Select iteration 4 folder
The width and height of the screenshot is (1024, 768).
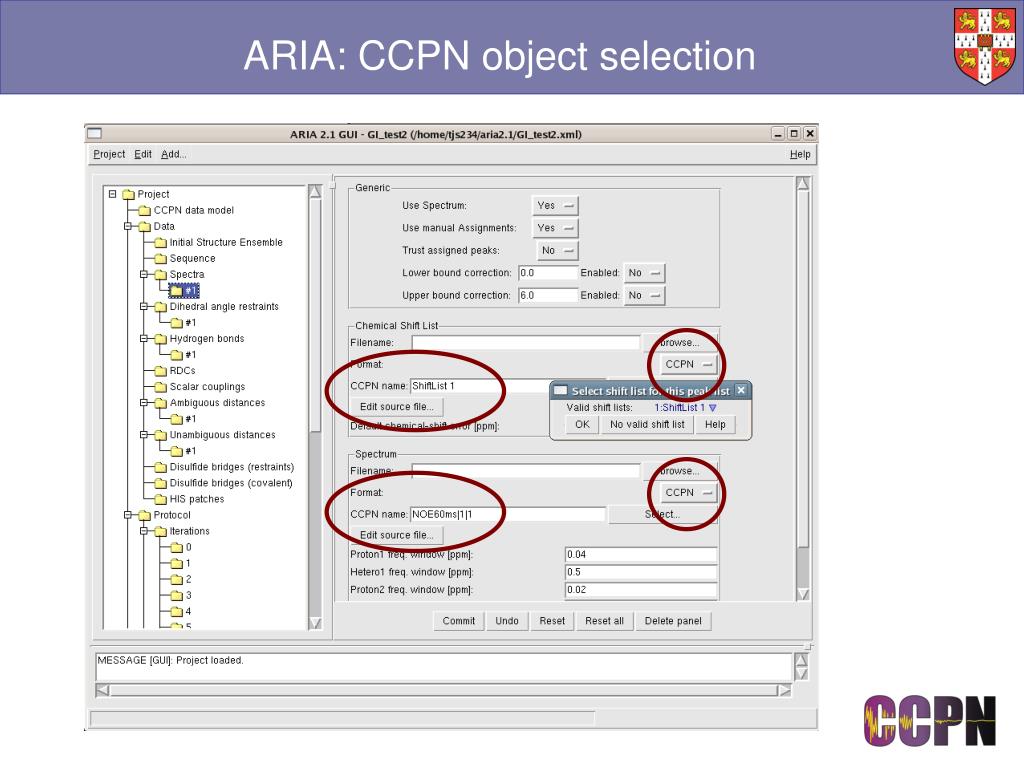181,611
